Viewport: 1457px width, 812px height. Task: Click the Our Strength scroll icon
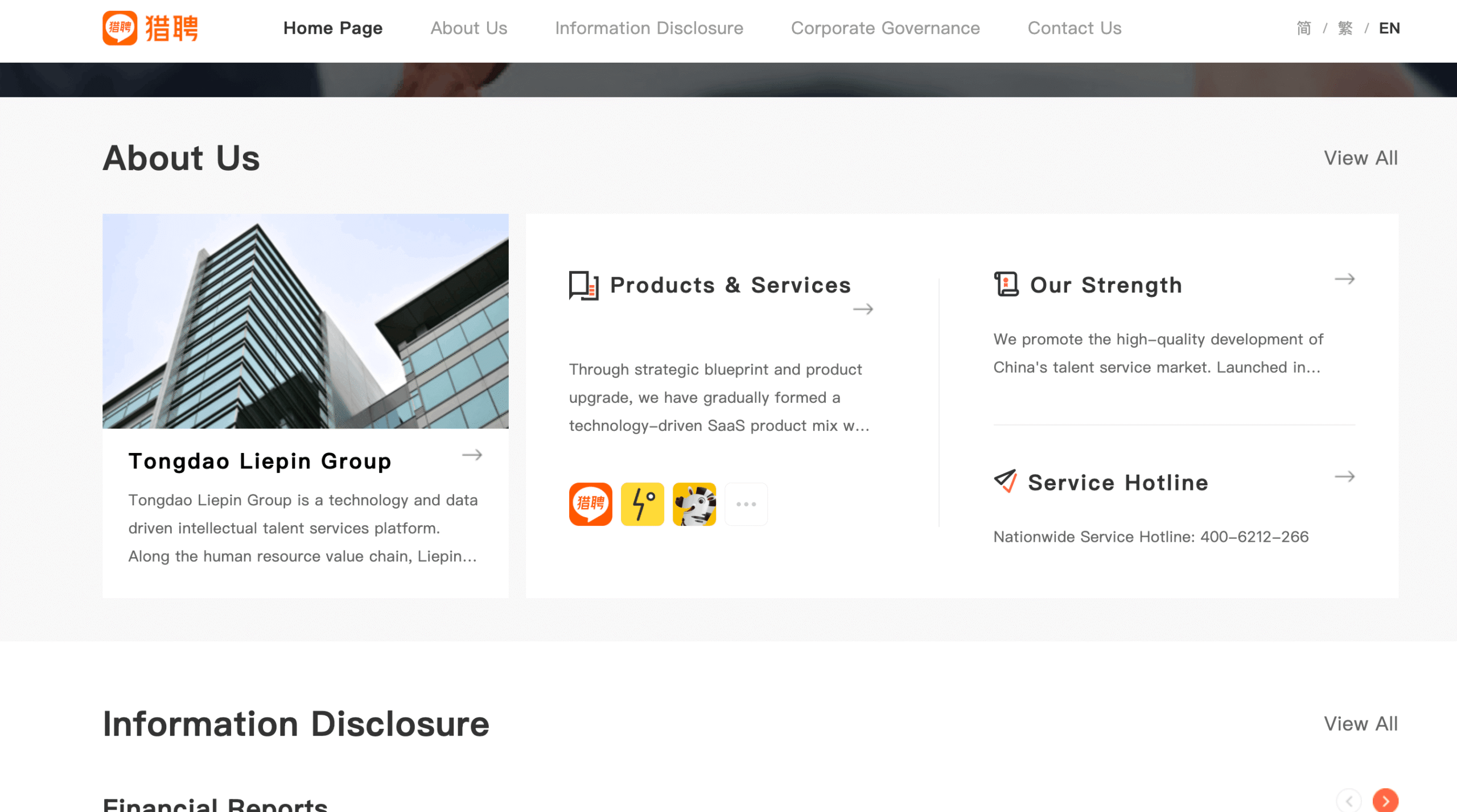(x=1006, y=284)
